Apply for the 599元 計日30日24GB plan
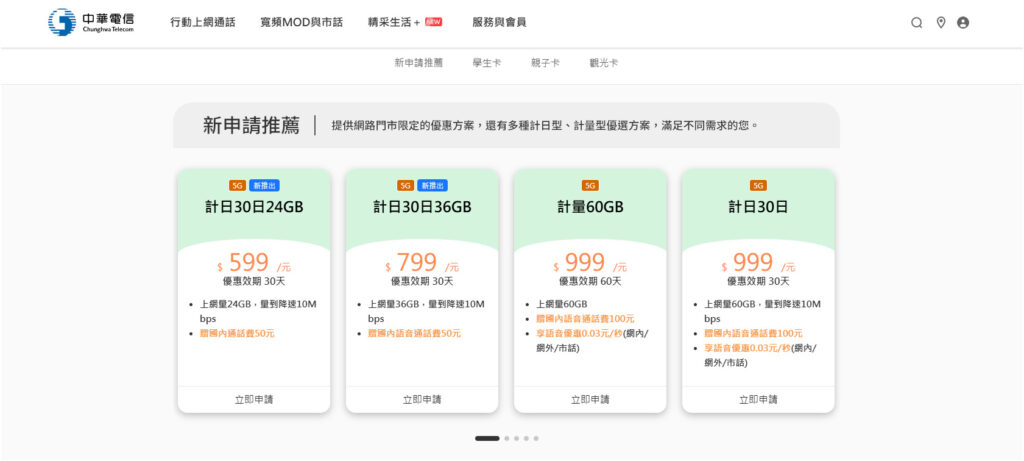 click(254, 399)
